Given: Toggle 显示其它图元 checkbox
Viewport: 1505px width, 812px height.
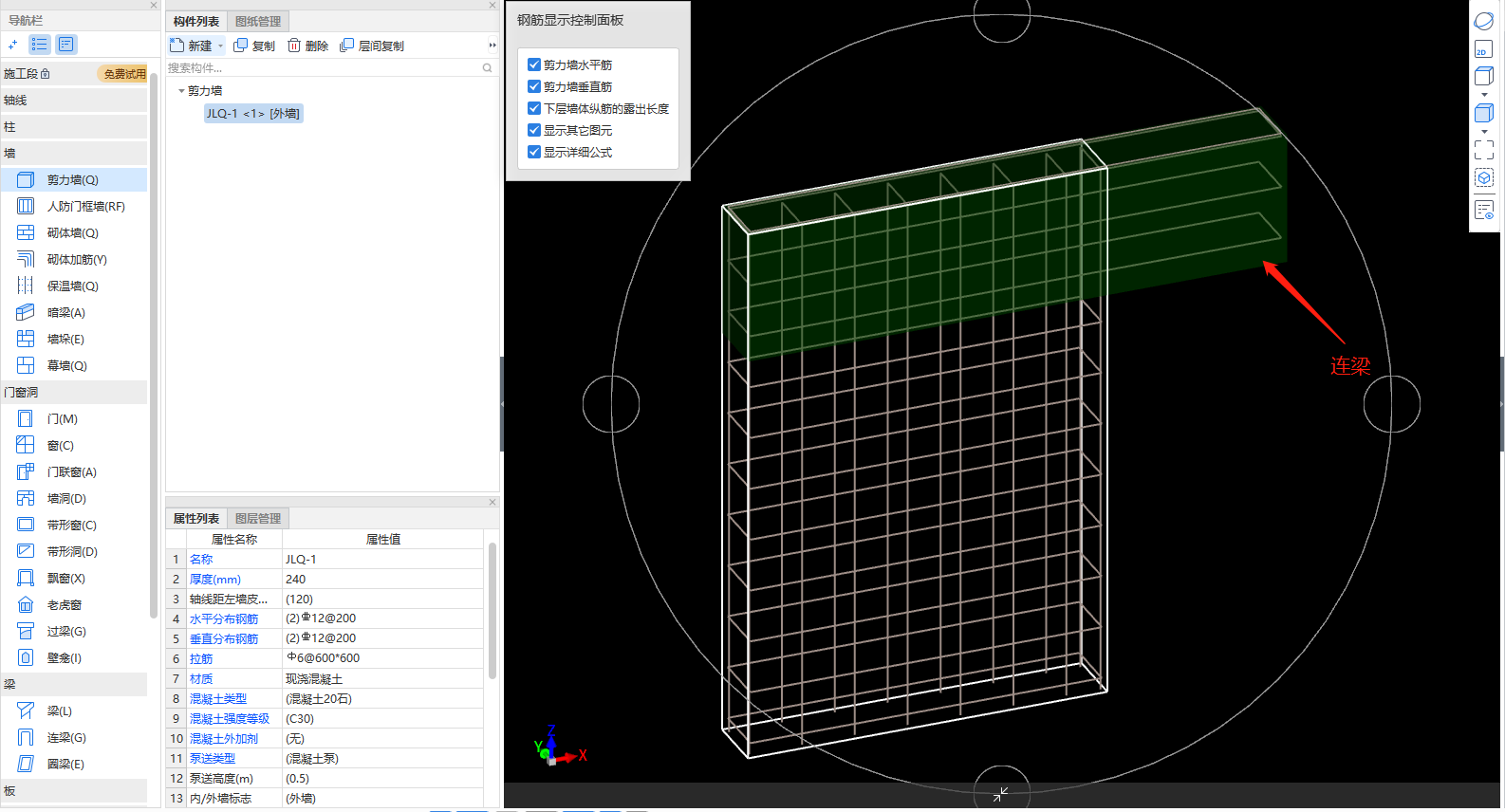Looking at the screenshot, I should (534, 130).
